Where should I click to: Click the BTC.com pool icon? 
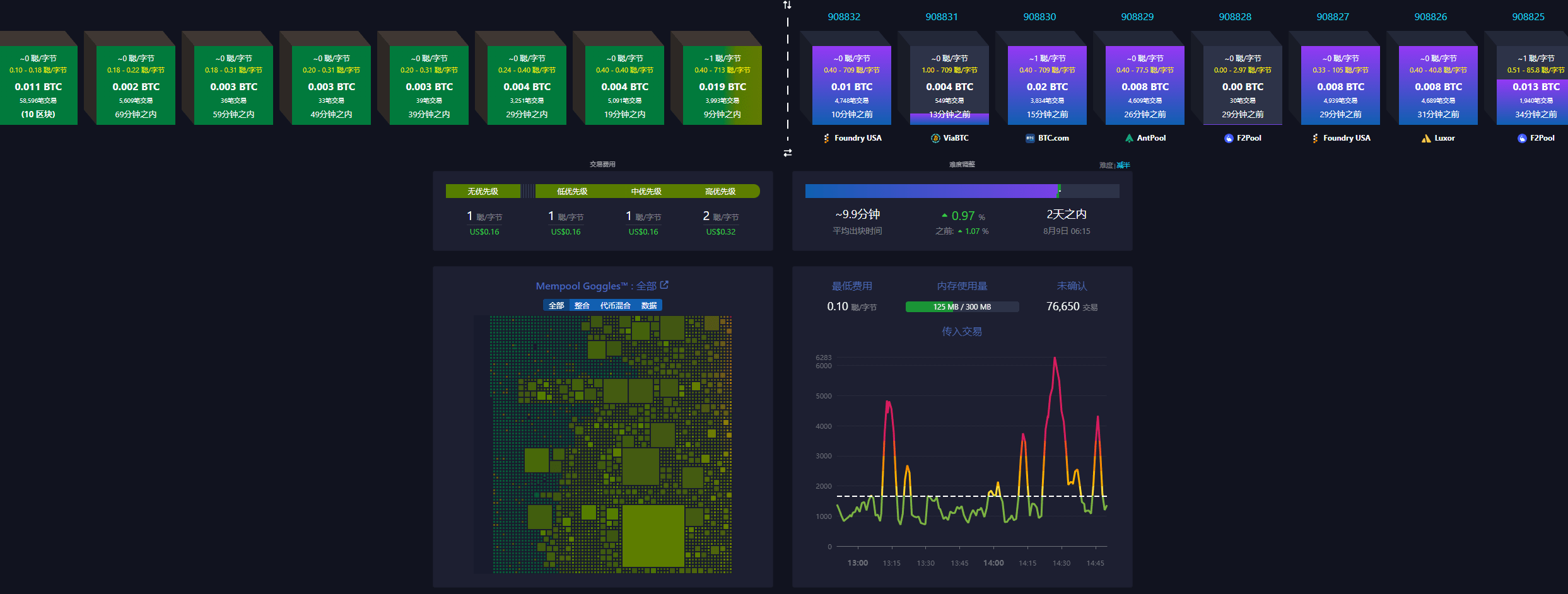coord(1030,138)
